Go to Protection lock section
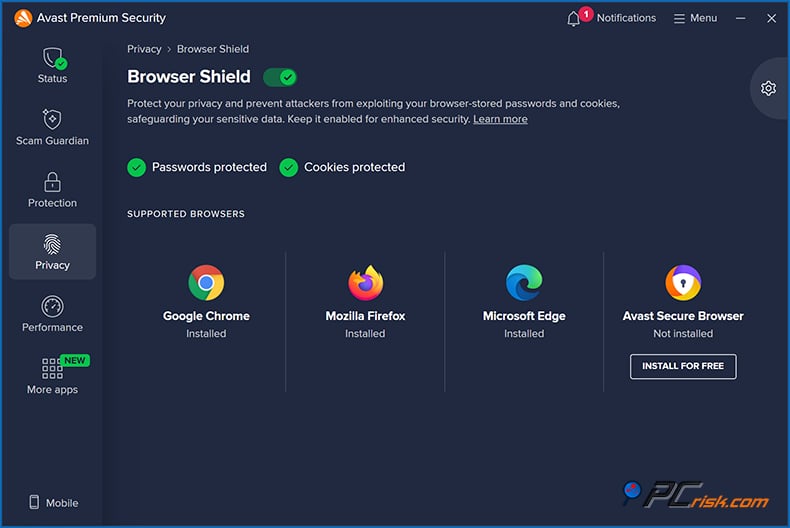 tap(52, 183)
